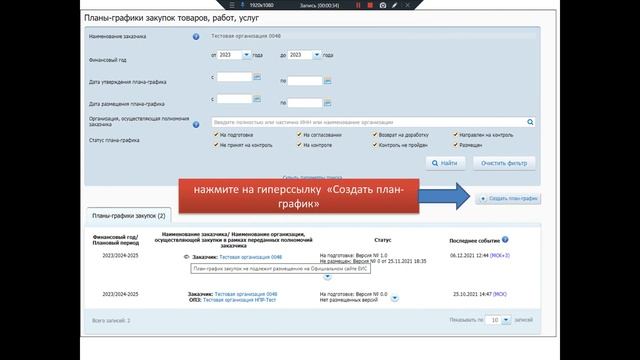Click the (МСК) link in second row
The height and width of the screenshot is (360, 640).
tap(500, 294)
